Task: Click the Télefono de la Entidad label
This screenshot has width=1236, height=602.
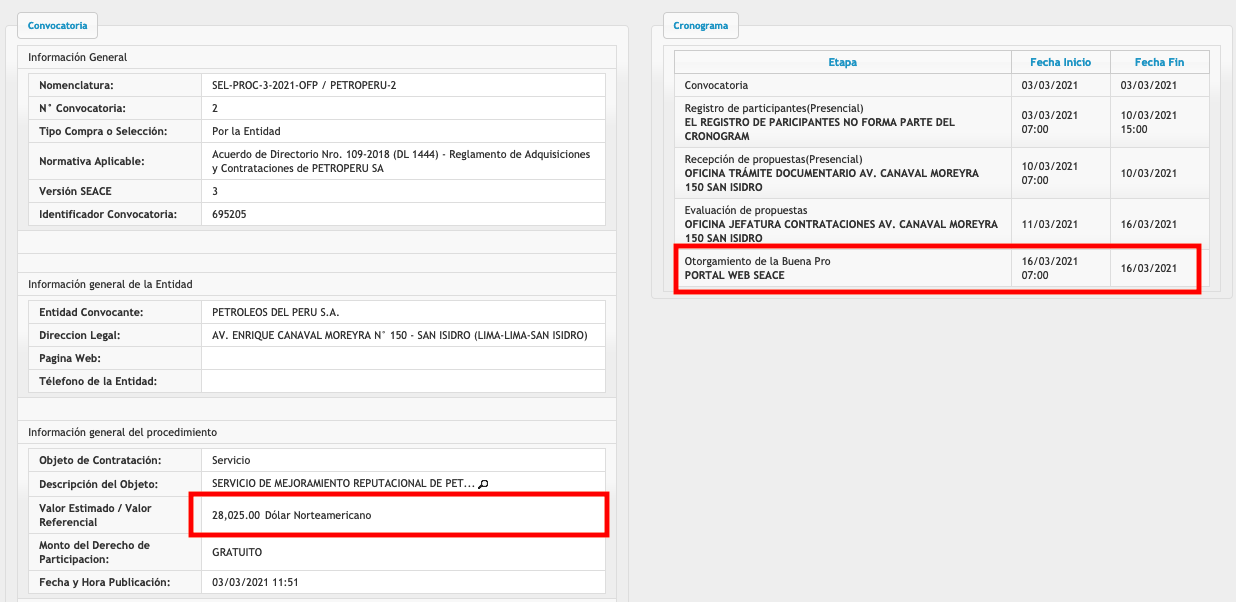Action: pyautogui.click(x=98, y=381)
